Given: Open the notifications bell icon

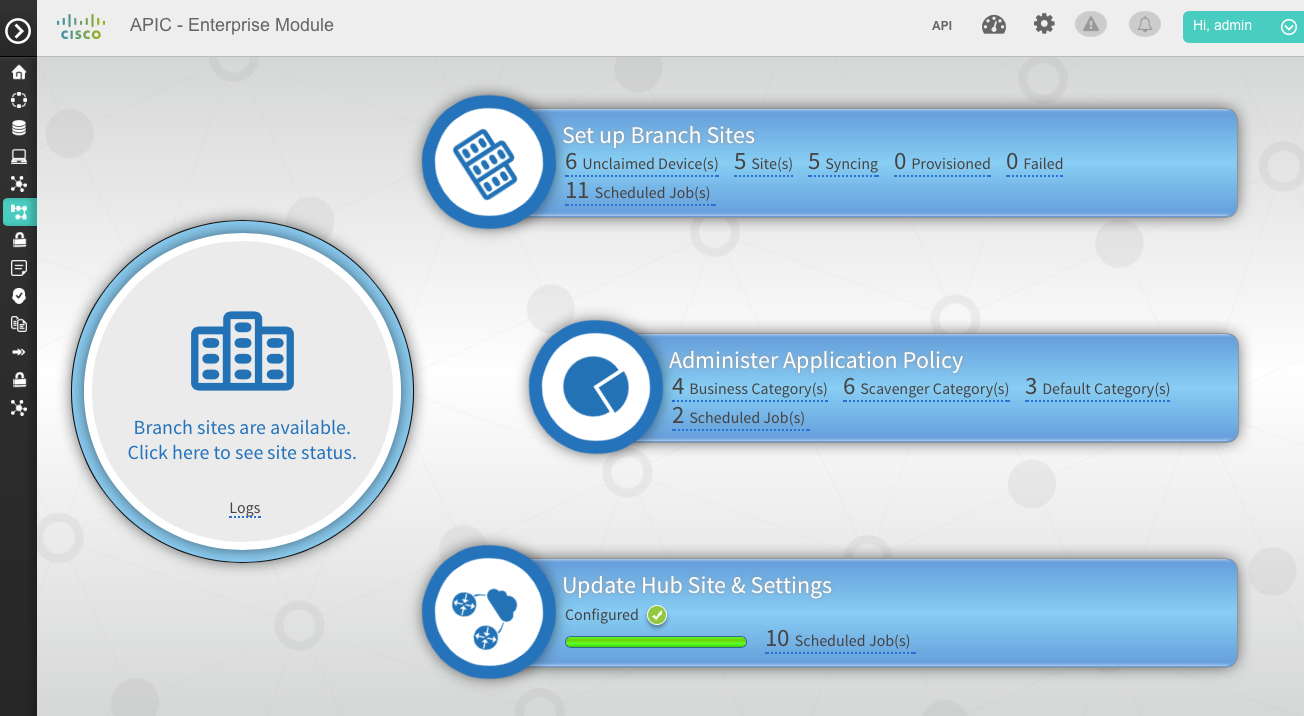Looking at the screenshot, I should (1145, 25).
